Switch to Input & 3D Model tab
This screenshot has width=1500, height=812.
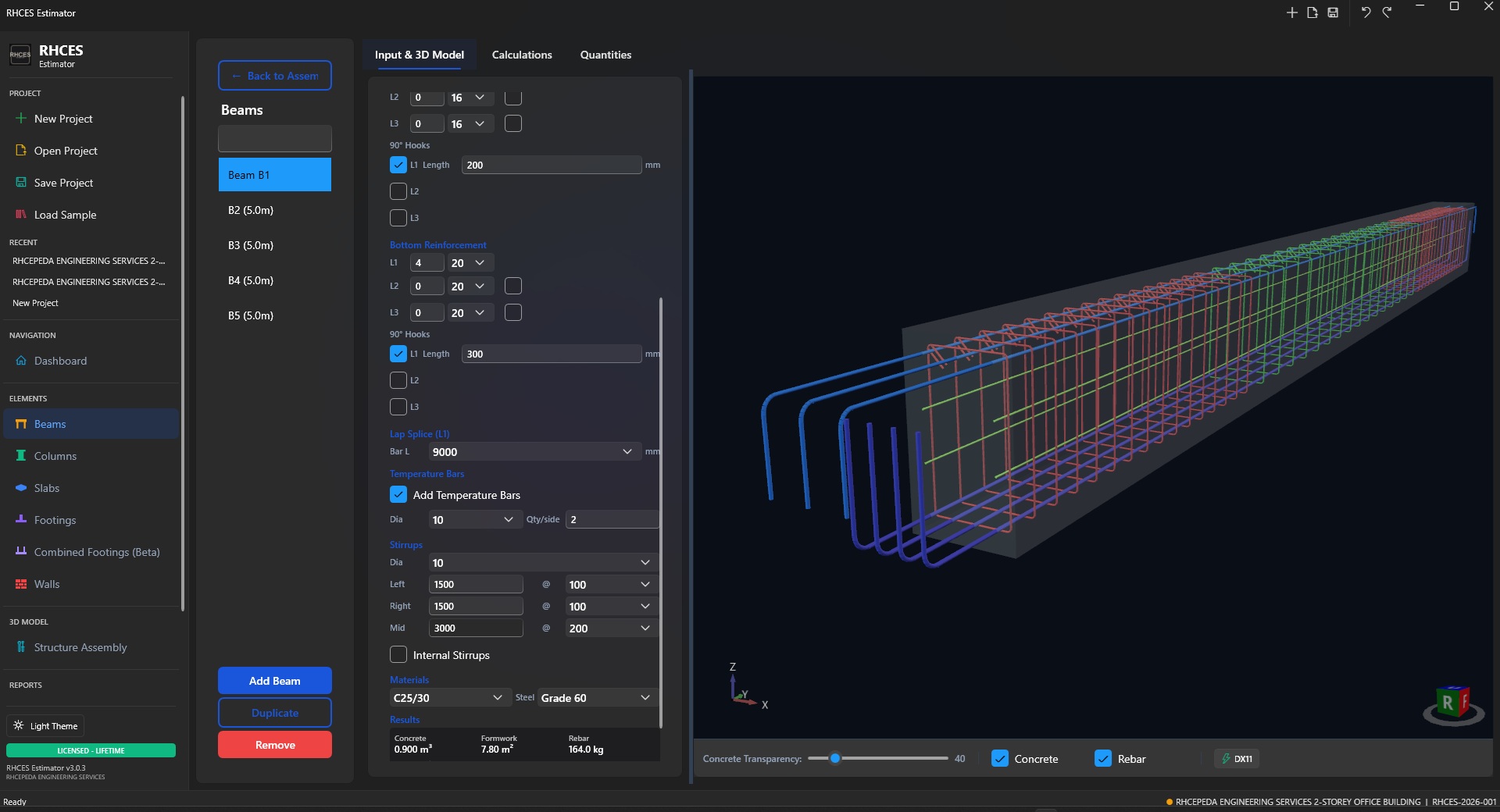click(x=420, y=55)
